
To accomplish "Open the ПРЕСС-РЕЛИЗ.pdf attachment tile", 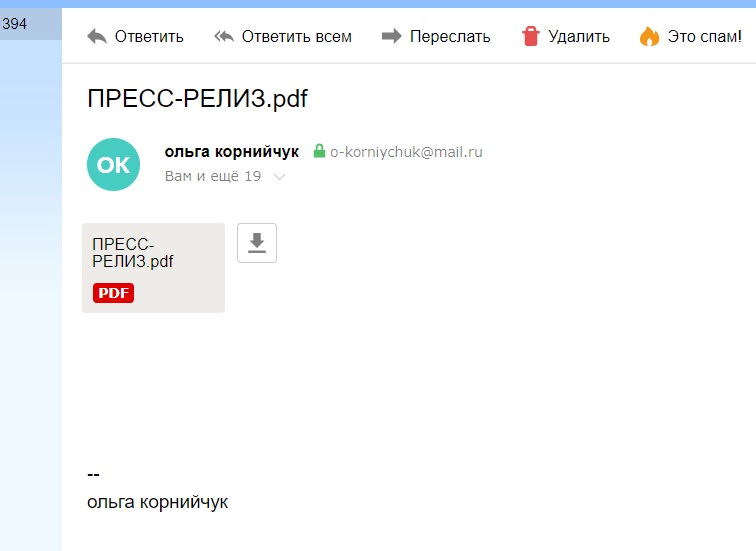I will 153,268.
